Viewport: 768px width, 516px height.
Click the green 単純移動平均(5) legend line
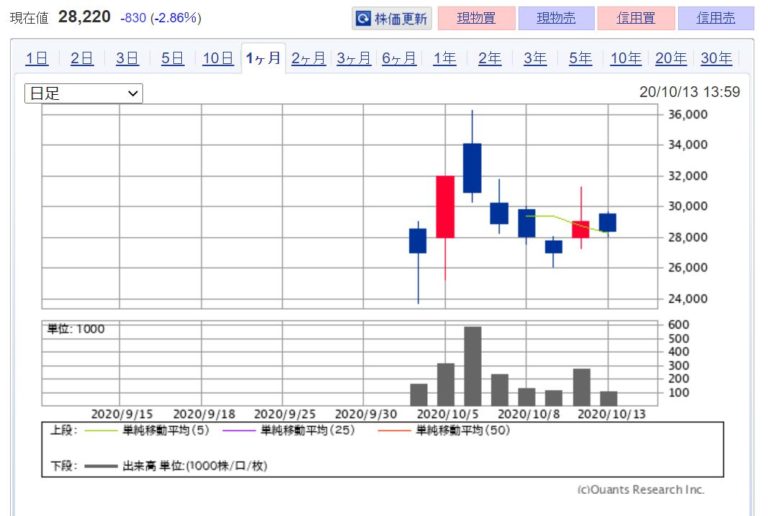[x=101, y=431]
